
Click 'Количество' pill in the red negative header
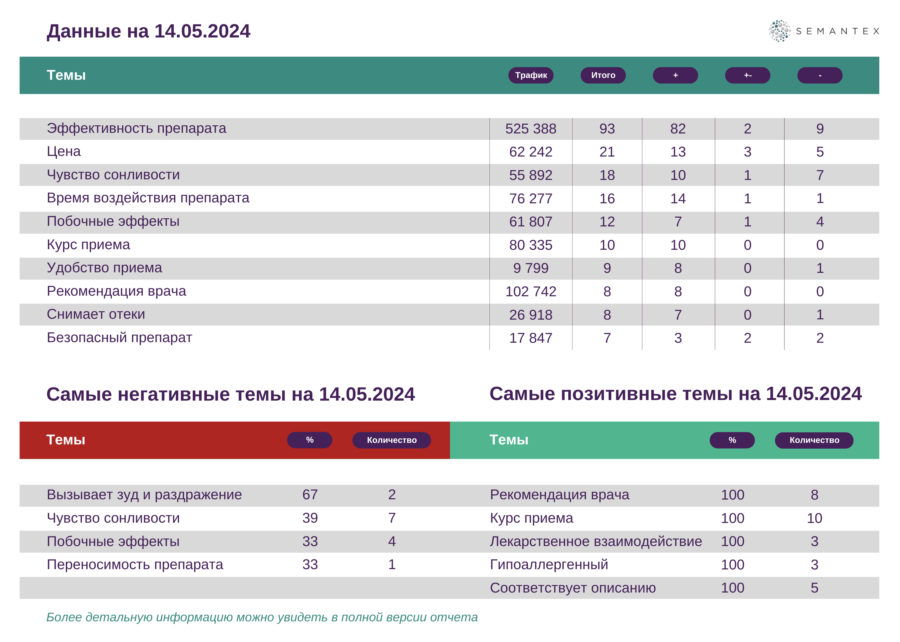click(x=391, y=440)
